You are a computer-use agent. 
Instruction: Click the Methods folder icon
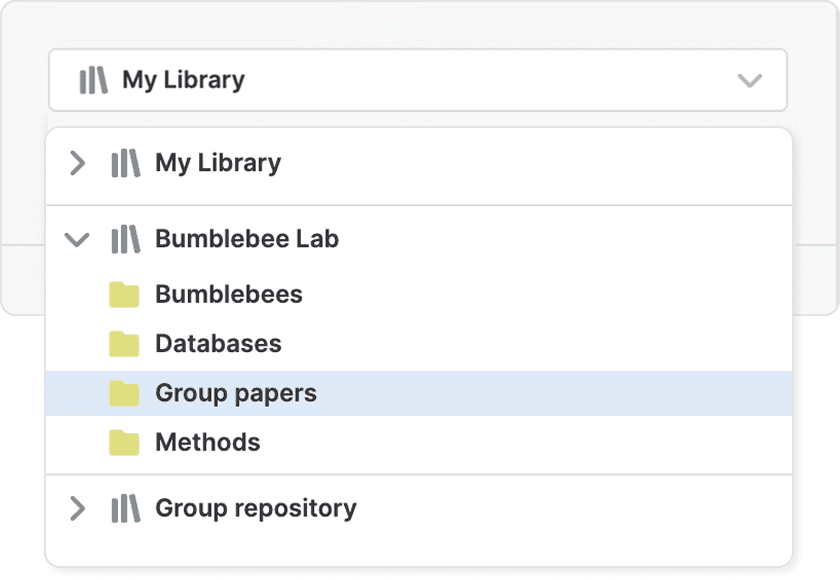[x=124, y=442]
